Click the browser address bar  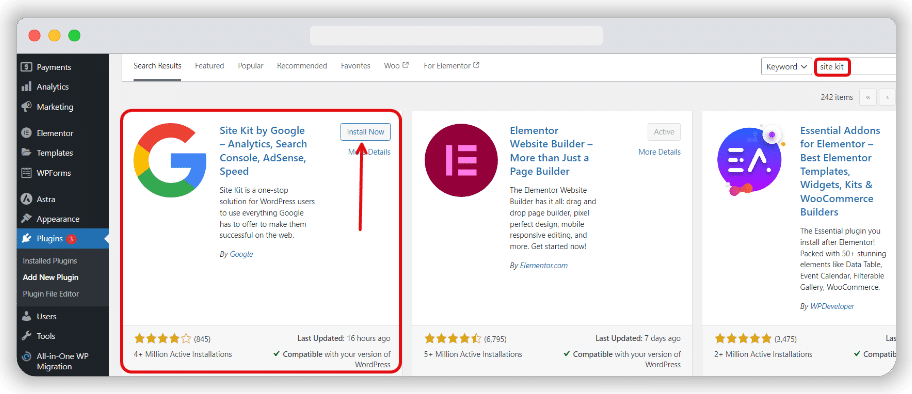coord(457,36)
